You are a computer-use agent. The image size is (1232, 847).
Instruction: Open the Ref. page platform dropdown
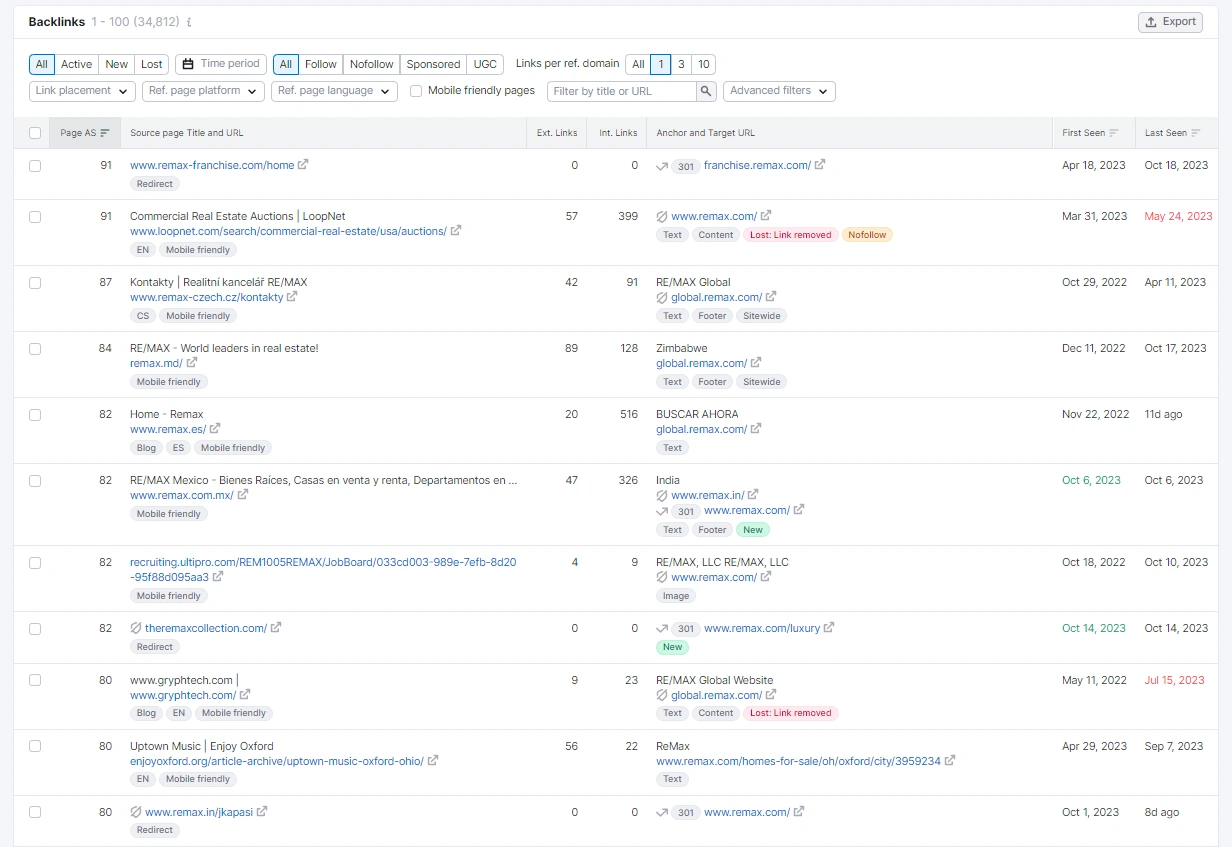tap(203, 91)
